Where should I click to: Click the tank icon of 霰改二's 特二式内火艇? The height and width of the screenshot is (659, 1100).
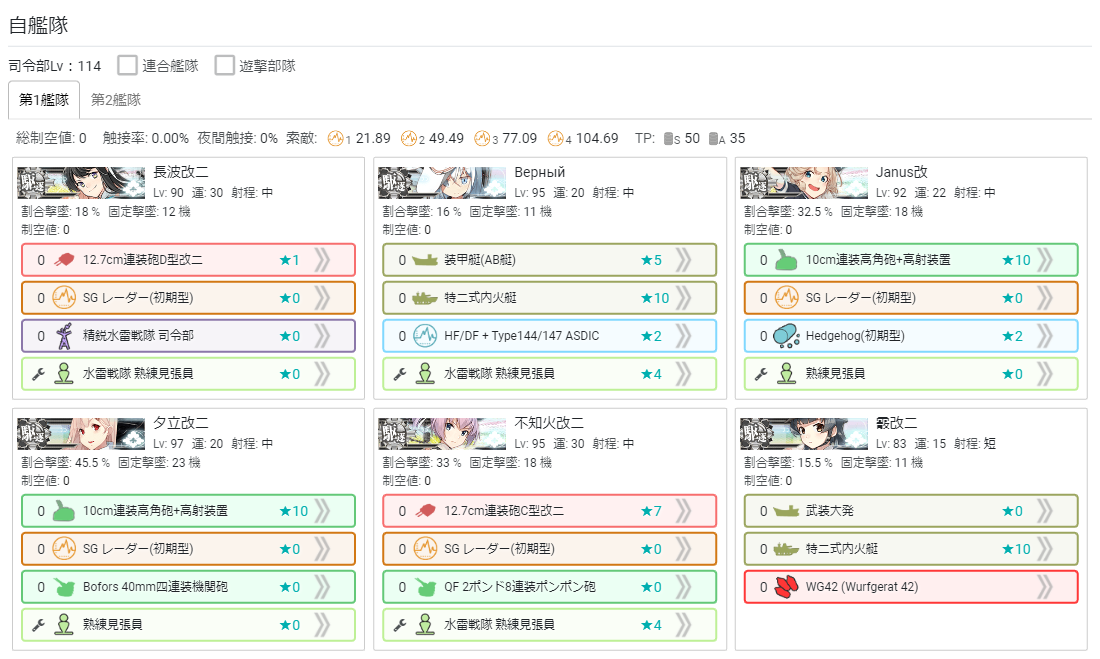pos(786,549)
